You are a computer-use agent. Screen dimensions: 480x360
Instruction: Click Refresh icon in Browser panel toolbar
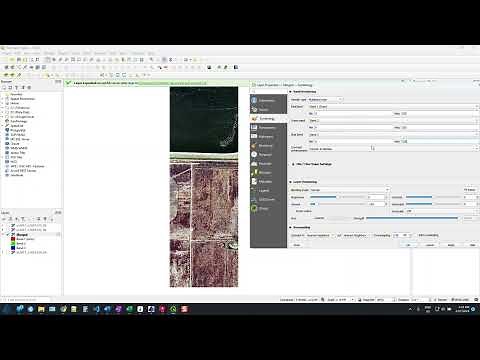(x=10, y=87)
